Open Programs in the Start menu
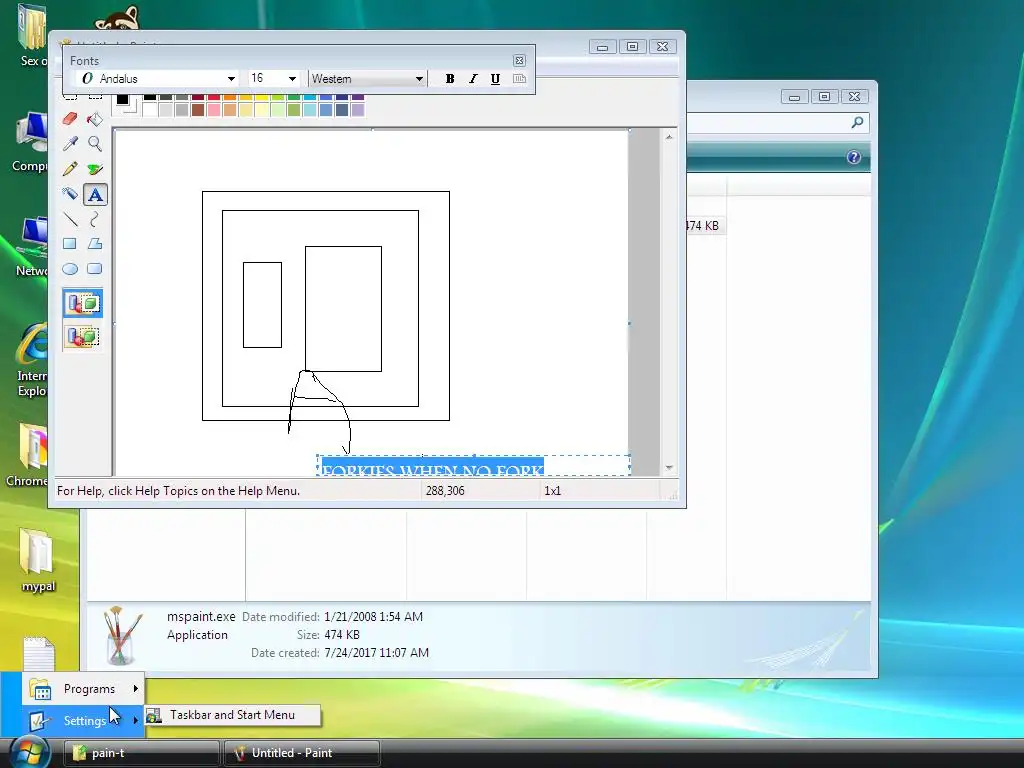Viewport: 1024px width, 768px height. coord(84,689)
